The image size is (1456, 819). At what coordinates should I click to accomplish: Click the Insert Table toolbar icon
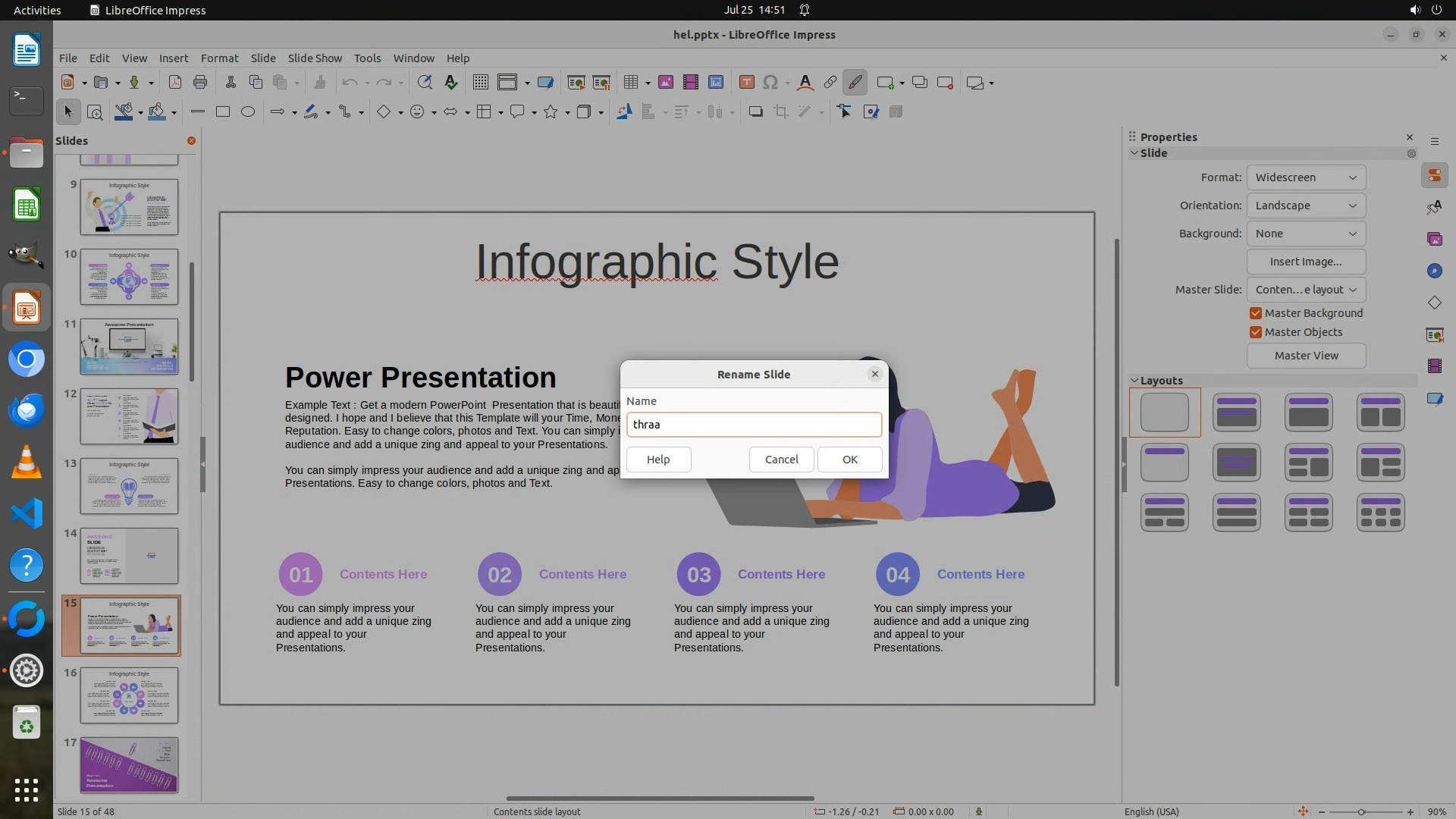tap(630, 83)
